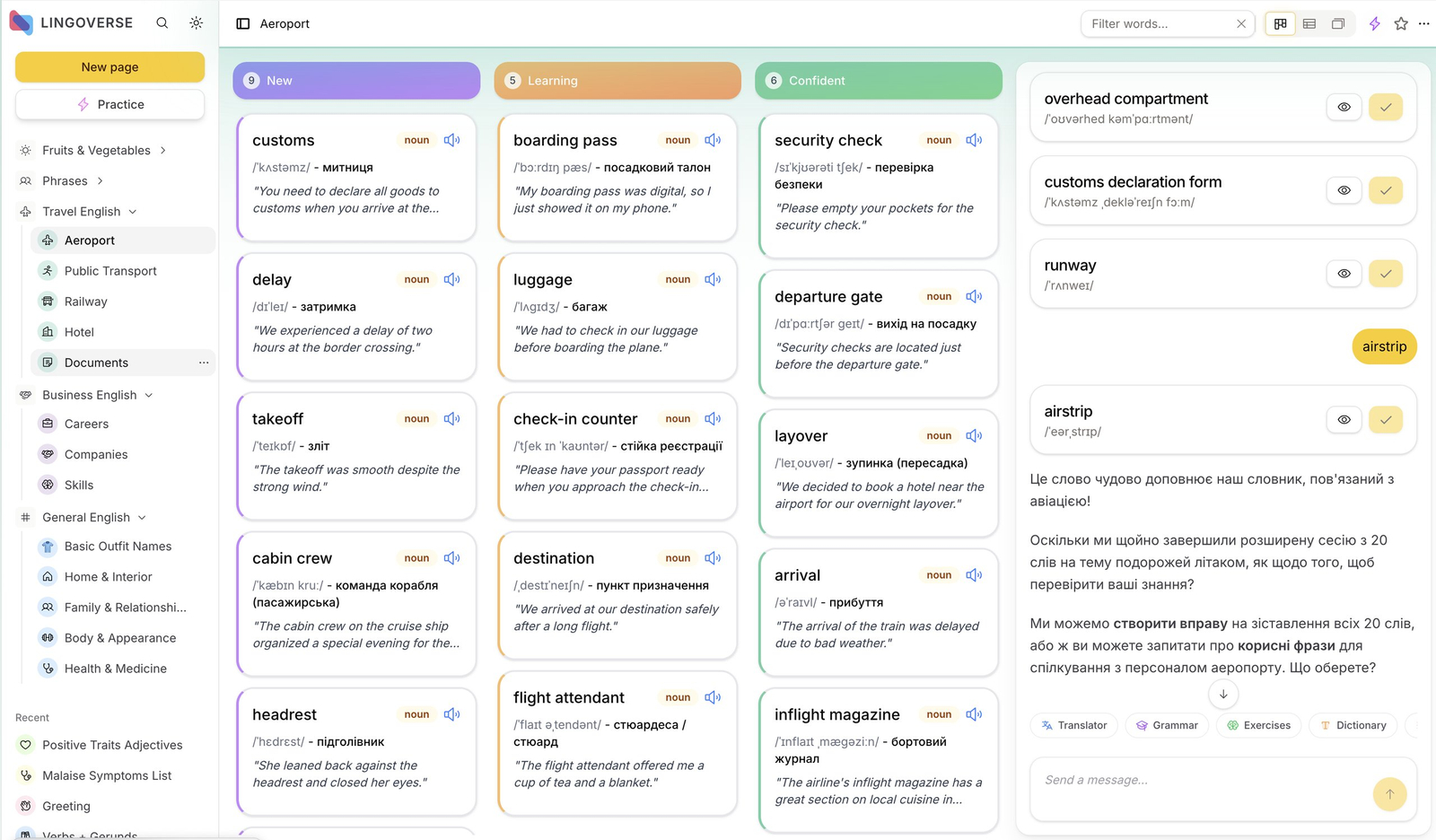Play pronunciation of boarding pass
The image size is (1436, 840).
(x=713, y=140)
